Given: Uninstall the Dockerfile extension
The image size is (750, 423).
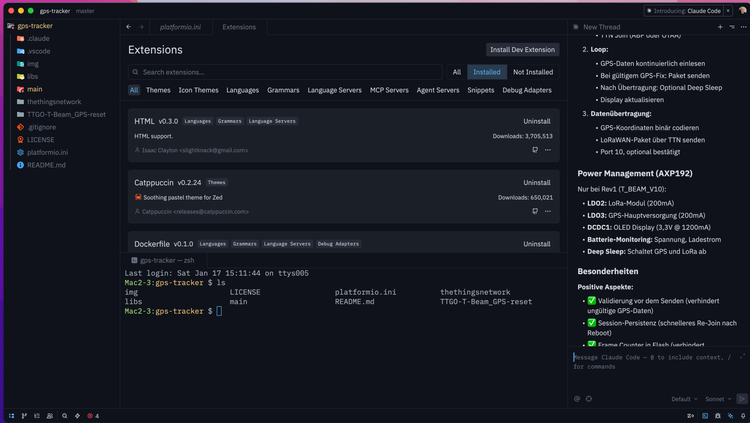Looking at the screenshot, I should [537, 244].
